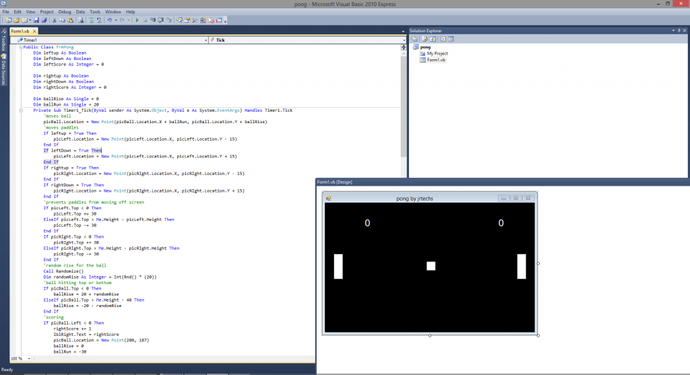The width and height of the screenshot is (690, 375).
Task: Open the Data menu
Action: coord(81,12)
